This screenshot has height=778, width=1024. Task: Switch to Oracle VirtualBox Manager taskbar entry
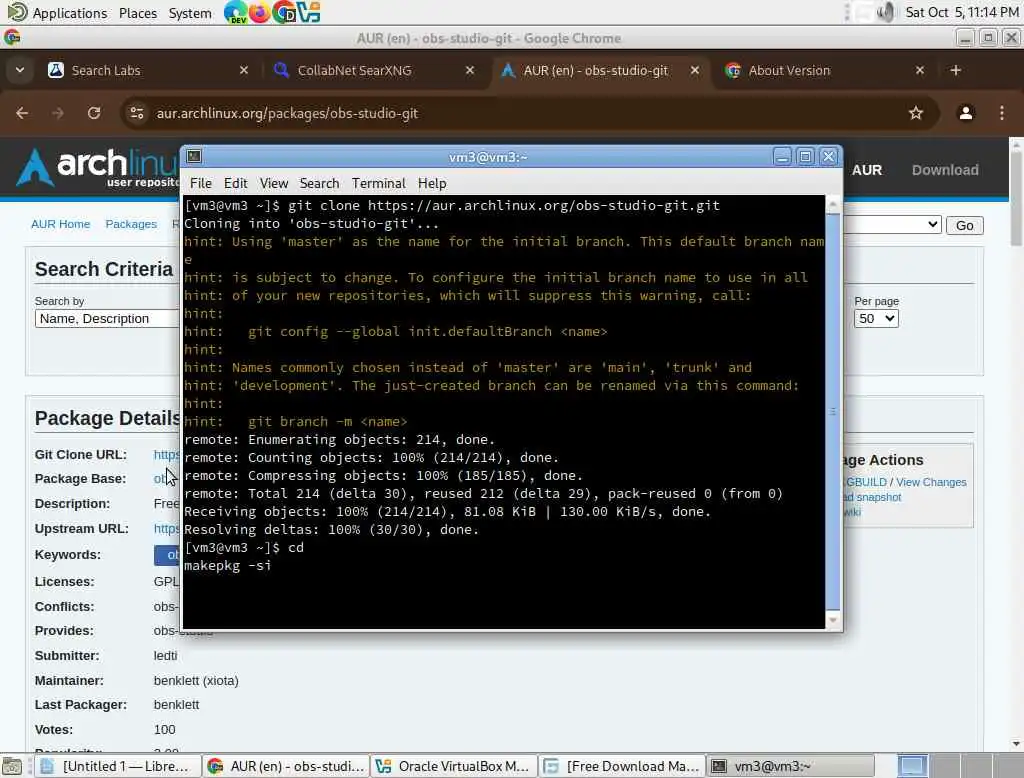click(x=454, y=766)
